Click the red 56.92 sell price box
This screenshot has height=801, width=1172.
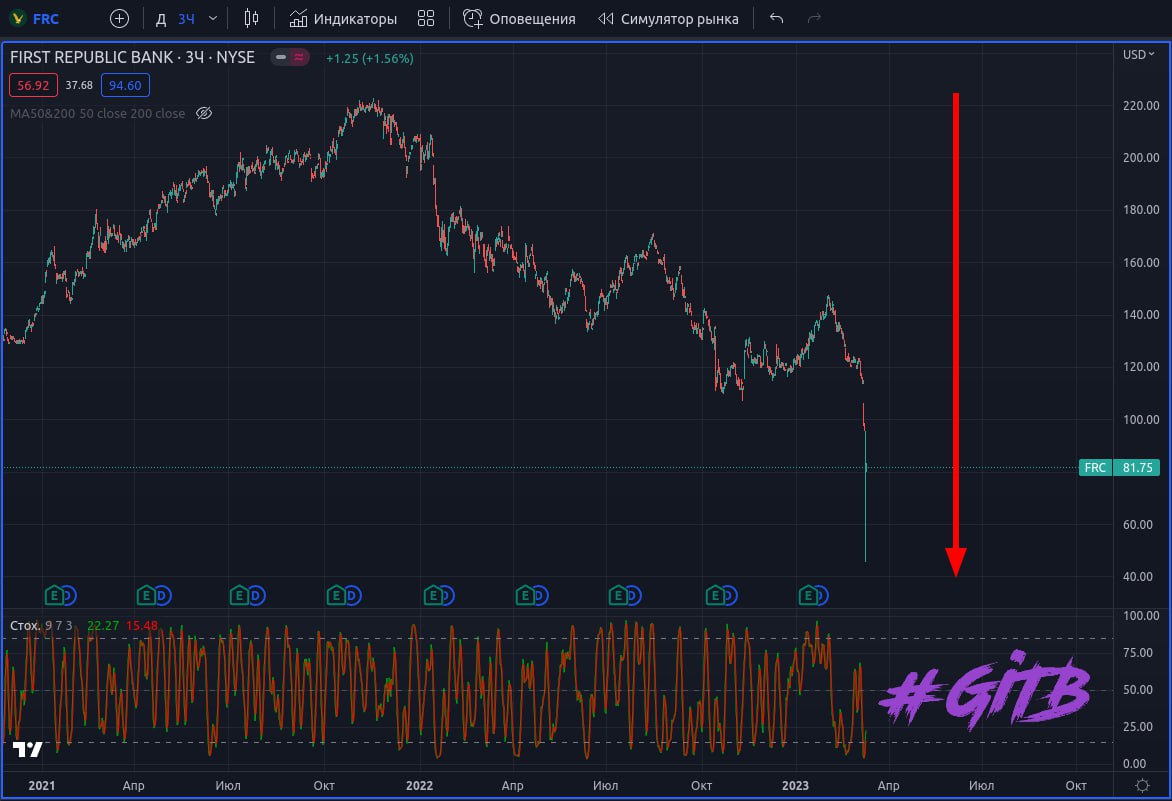pos(33,85)
